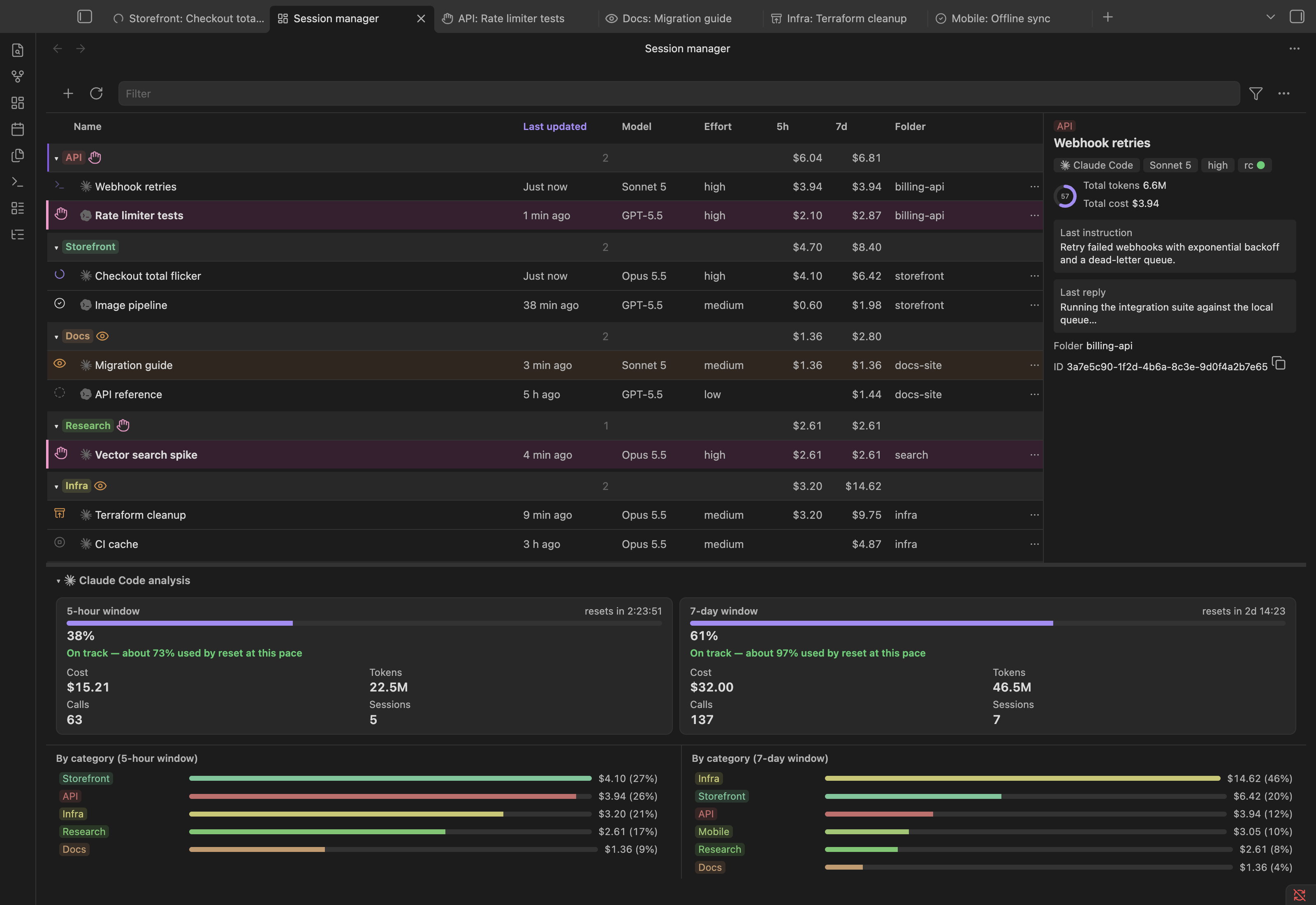Click the hand icon on Vector search spike row
Screen dimensions: 1316x905
(61, 453)
